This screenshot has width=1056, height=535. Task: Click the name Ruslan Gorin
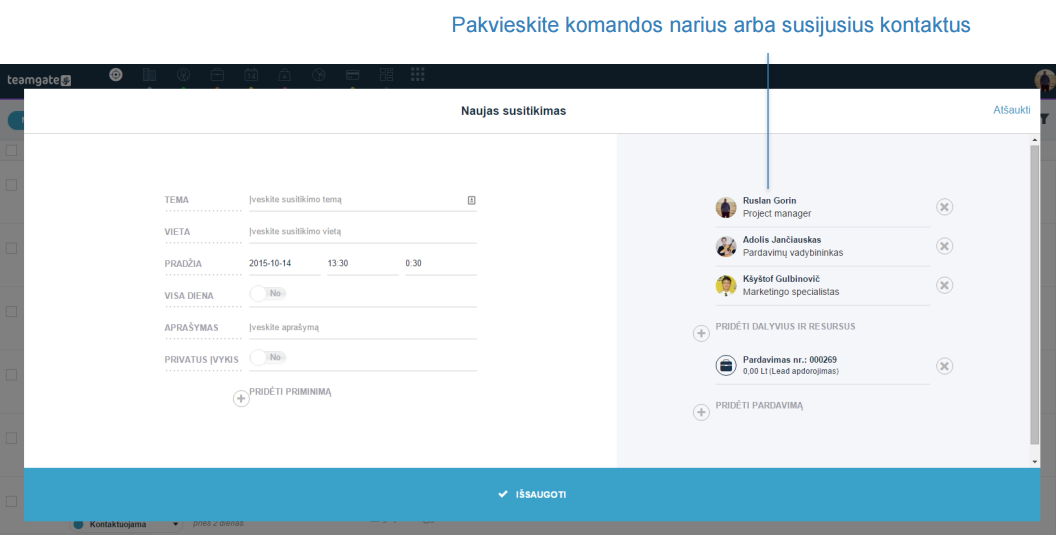(x=770, y=201)
